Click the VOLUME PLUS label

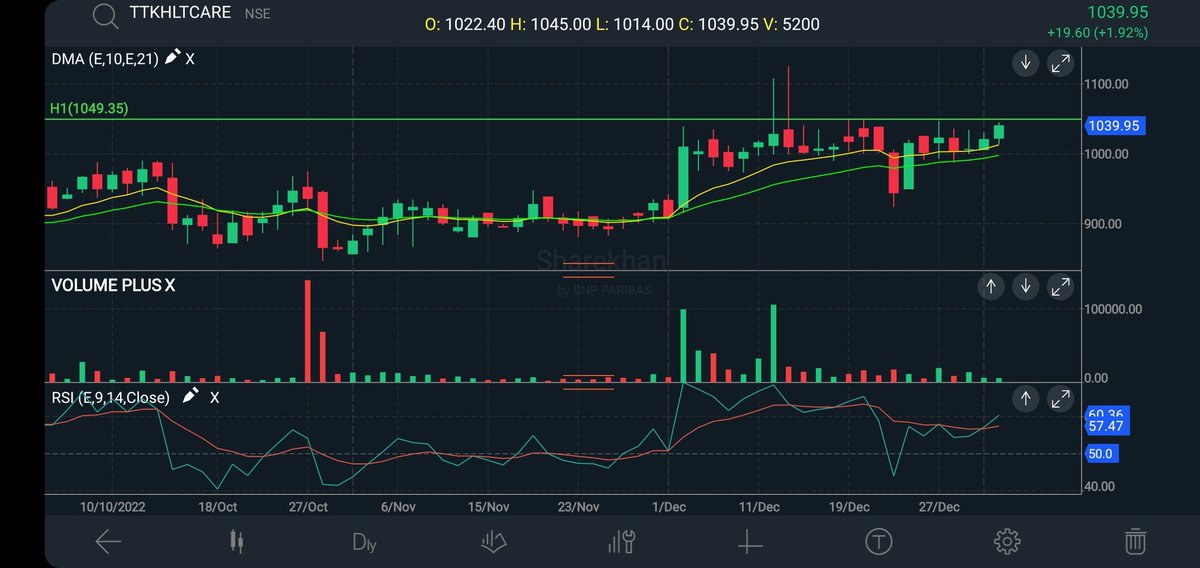(x=106, y=286)
